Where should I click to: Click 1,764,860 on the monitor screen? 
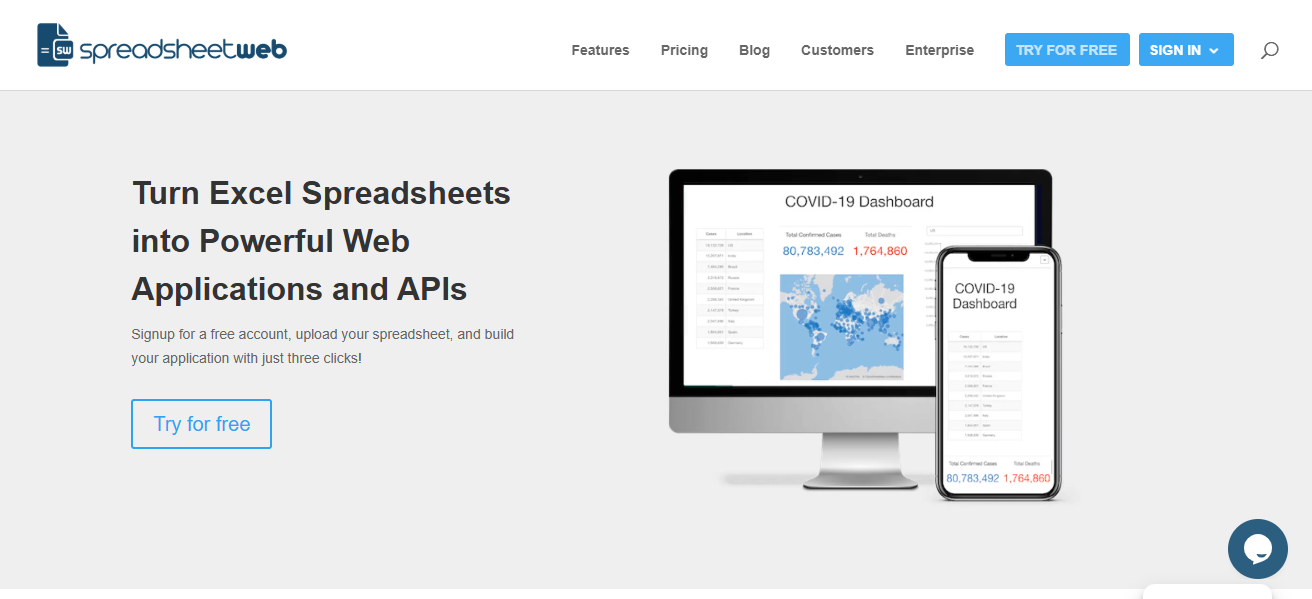pos(880,251)
